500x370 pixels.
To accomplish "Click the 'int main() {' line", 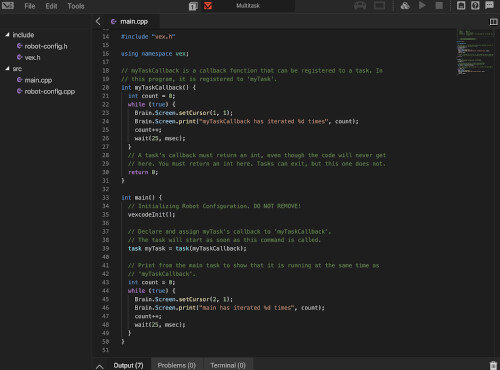I will pyautogui.click(x=141, y=198).
